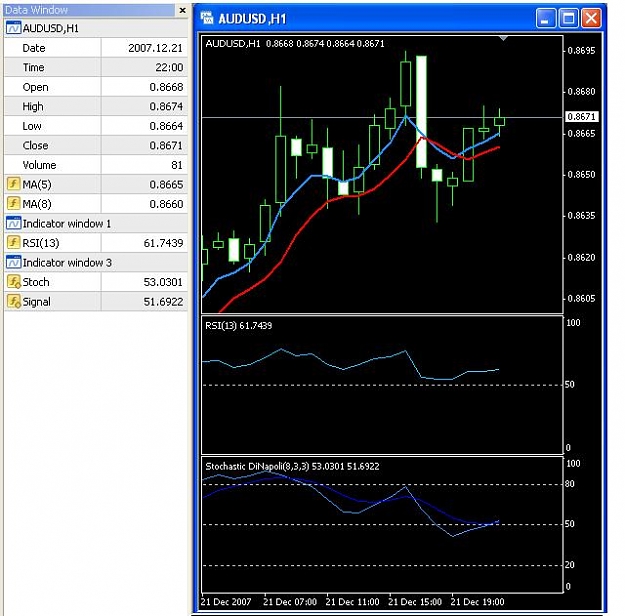Click the MA(5) indicator icon
This screenshot has width=625, height=616.
point(14,184)
